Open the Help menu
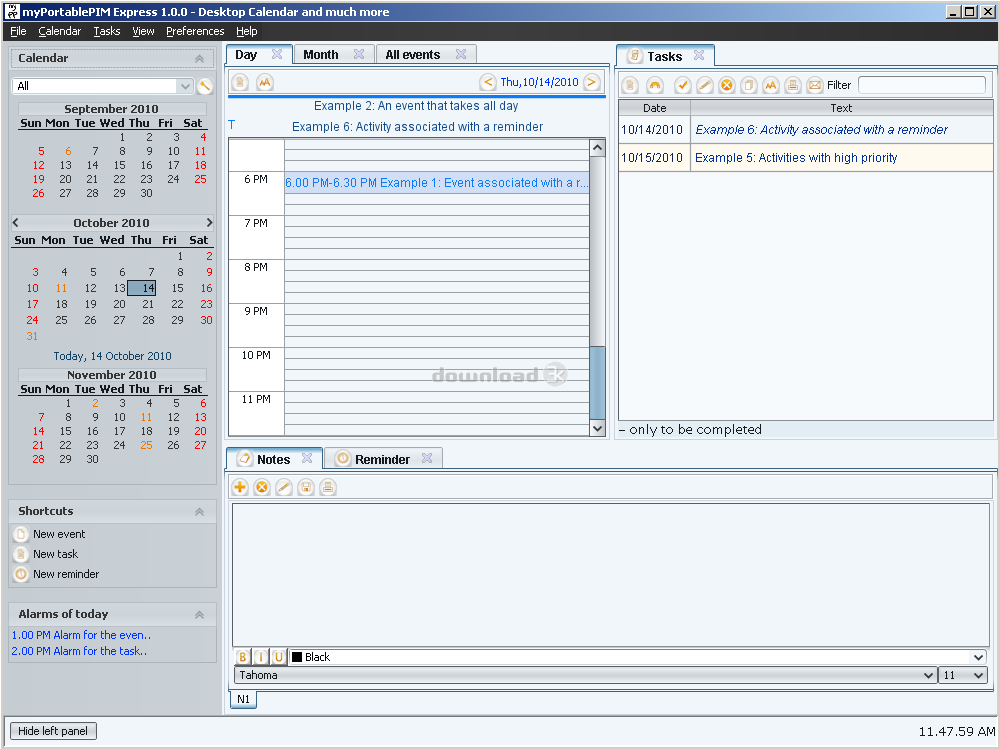 pos(246,31)
